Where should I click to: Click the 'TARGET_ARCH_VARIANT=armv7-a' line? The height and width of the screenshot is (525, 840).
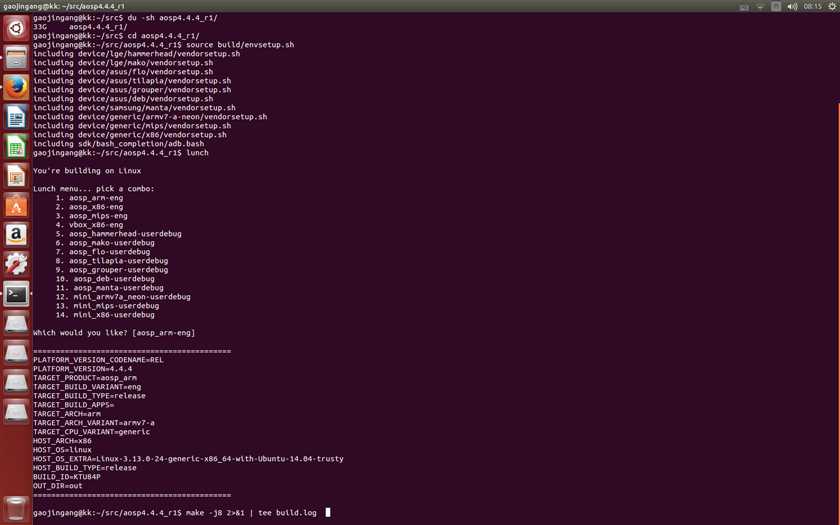coord(94,423)
